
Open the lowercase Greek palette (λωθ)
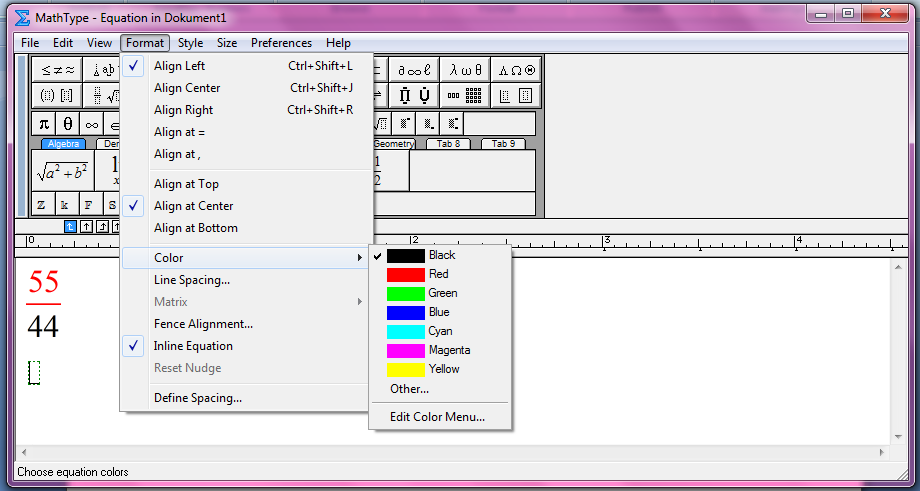click(x=465, y=70)
